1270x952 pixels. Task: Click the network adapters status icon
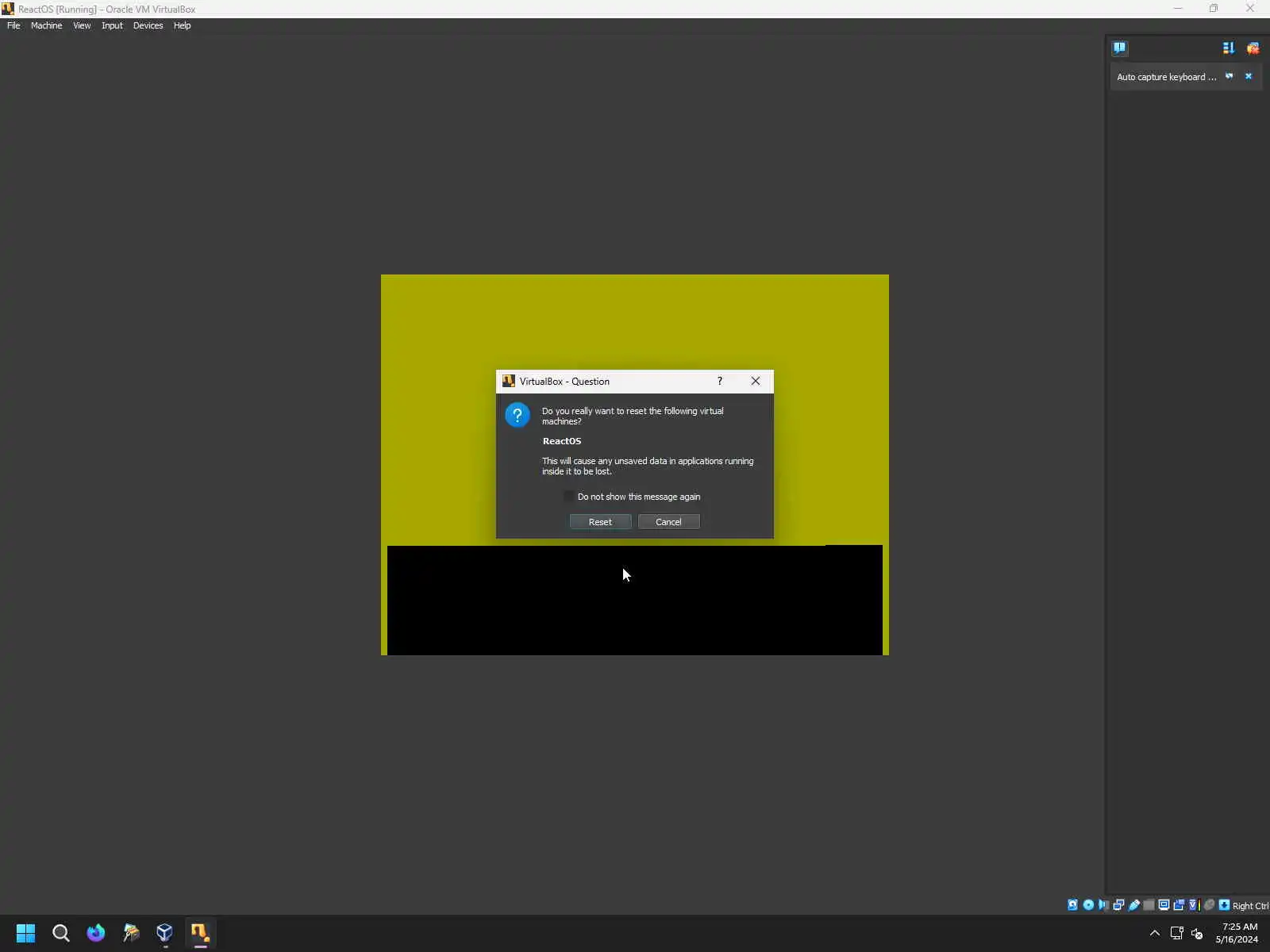coord(1118,905)
